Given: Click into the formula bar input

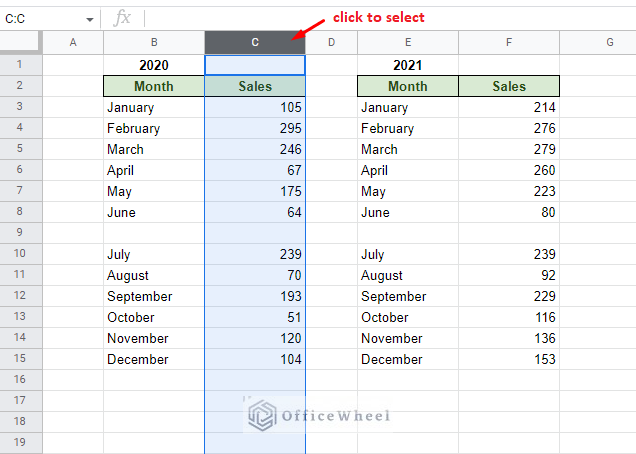Looking at the screenshot, I should pyautogui.click(x=389, y=19).
